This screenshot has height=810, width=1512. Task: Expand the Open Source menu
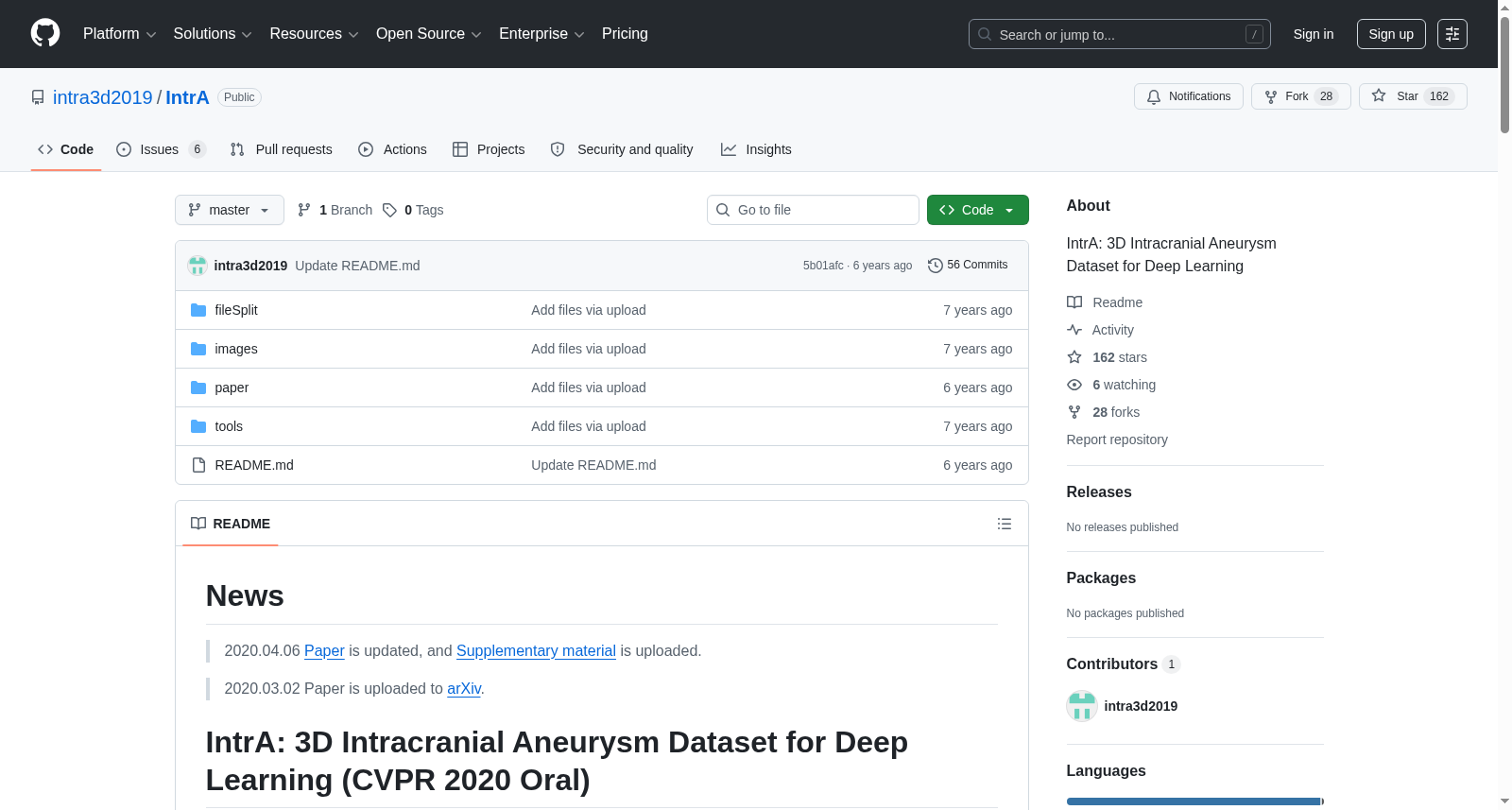pyautogui.click(x=429, y=34)
